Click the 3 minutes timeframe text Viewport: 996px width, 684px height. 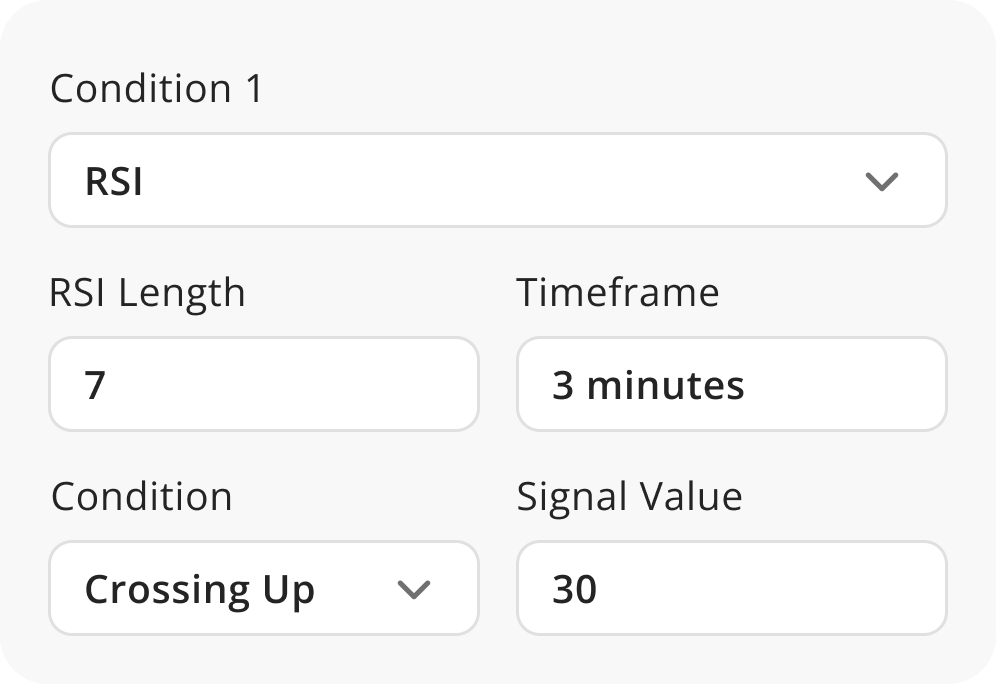point(648,385)
